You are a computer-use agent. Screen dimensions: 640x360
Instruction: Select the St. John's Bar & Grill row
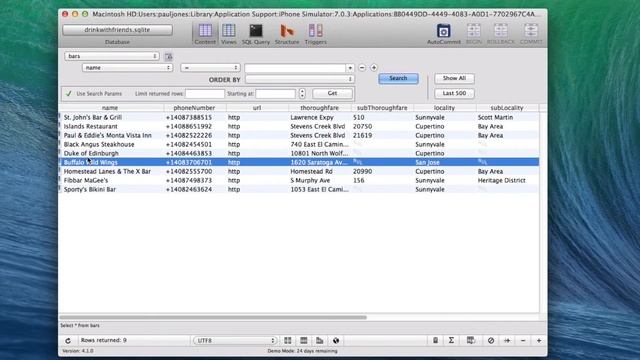tap(299, 117)
